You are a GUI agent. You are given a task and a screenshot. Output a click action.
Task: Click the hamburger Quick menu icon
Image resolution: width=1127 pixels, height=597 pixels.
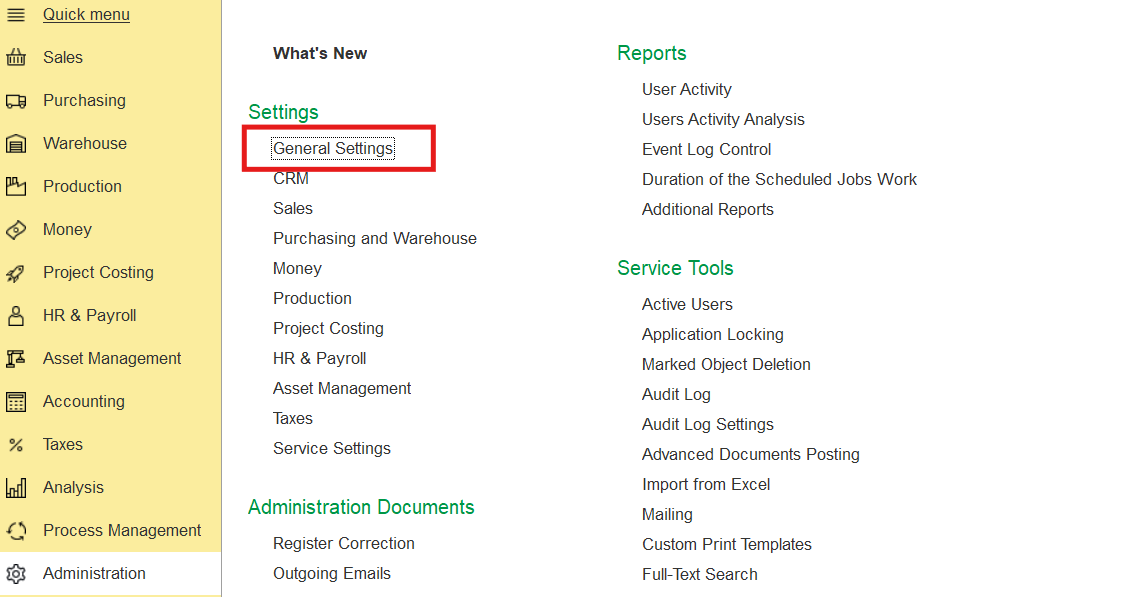(x=16, y=15)
